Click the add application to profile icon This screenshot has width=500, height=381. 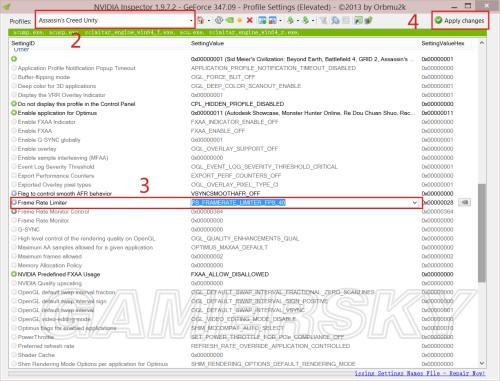tap(262, 20)
